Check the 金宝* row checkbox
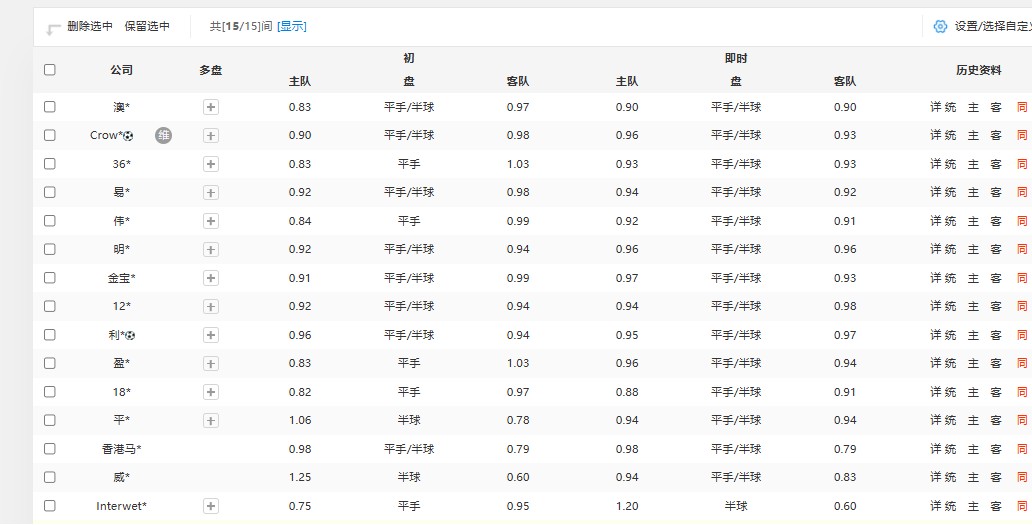Viewport: 1032px width, 525px height. [49, 278]
